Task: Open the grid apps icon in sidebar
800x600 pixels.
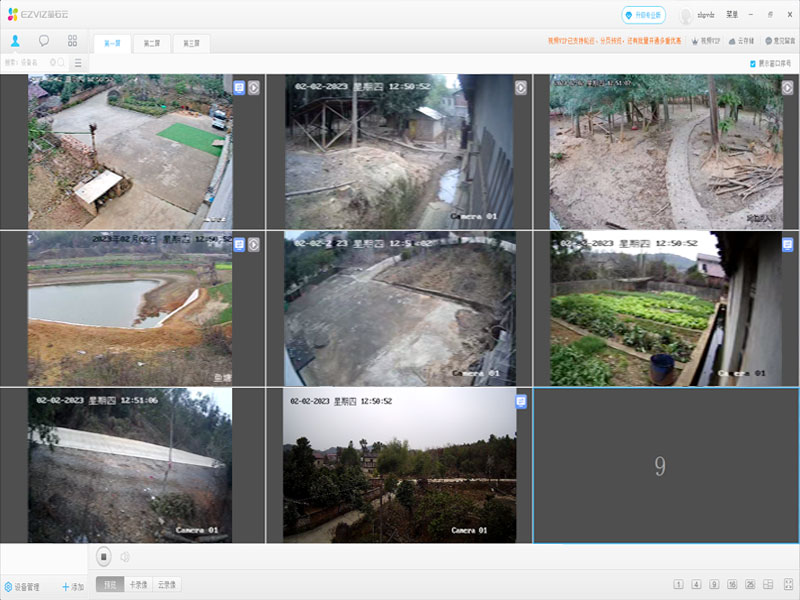Action: click(x=72, y=41)
